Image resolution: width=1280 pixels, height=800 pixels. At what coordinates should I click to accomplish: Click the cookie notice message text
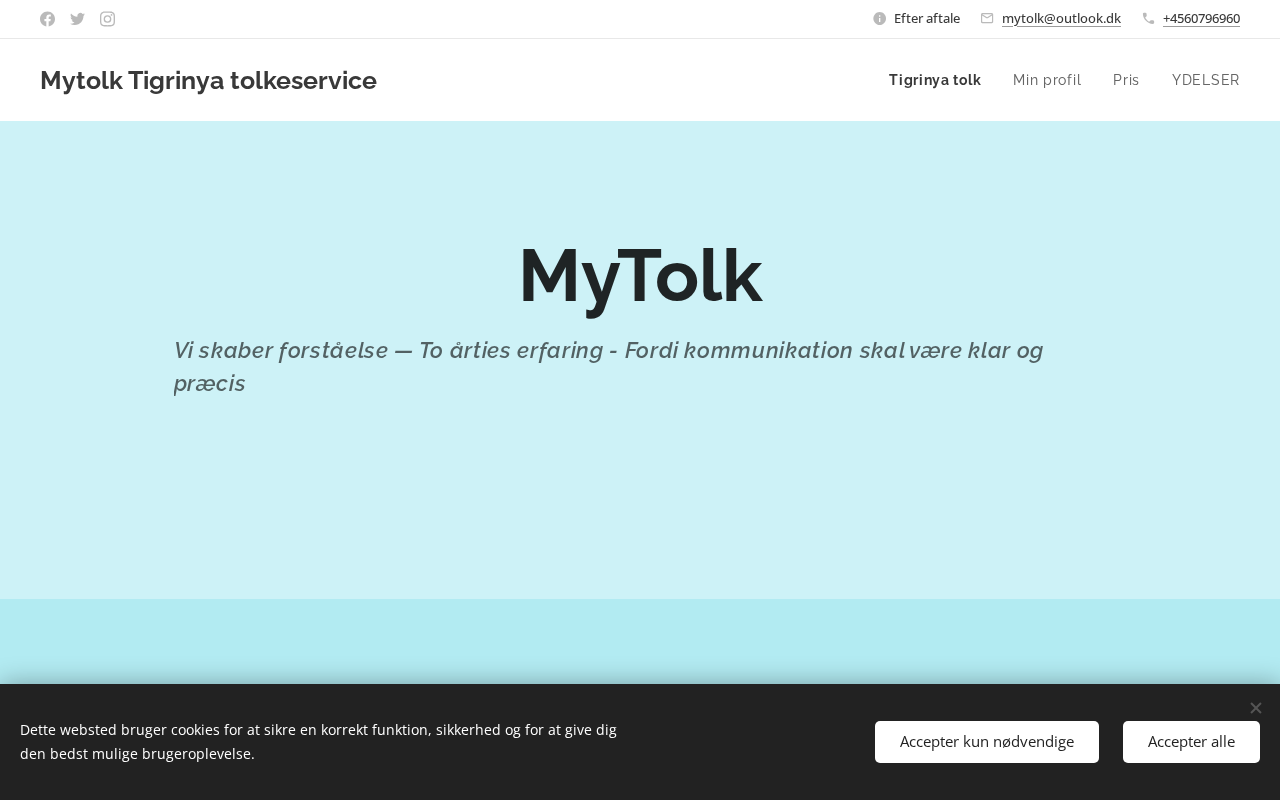pyautogui.click(x=318, y=742)
